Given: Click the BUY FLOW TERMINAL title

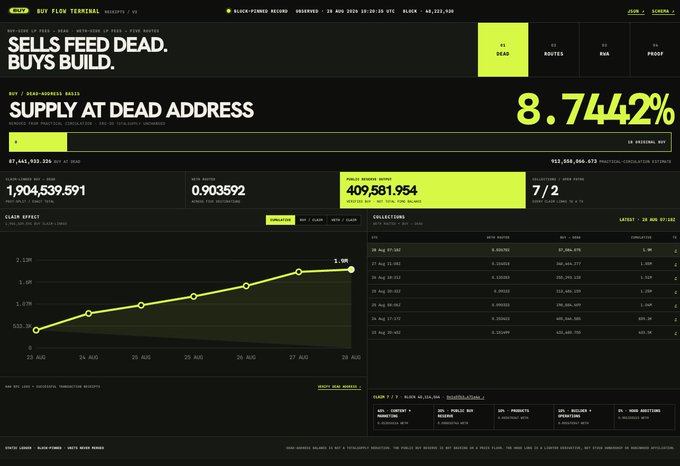Looking at the screenshot, I should click(68, 11).
